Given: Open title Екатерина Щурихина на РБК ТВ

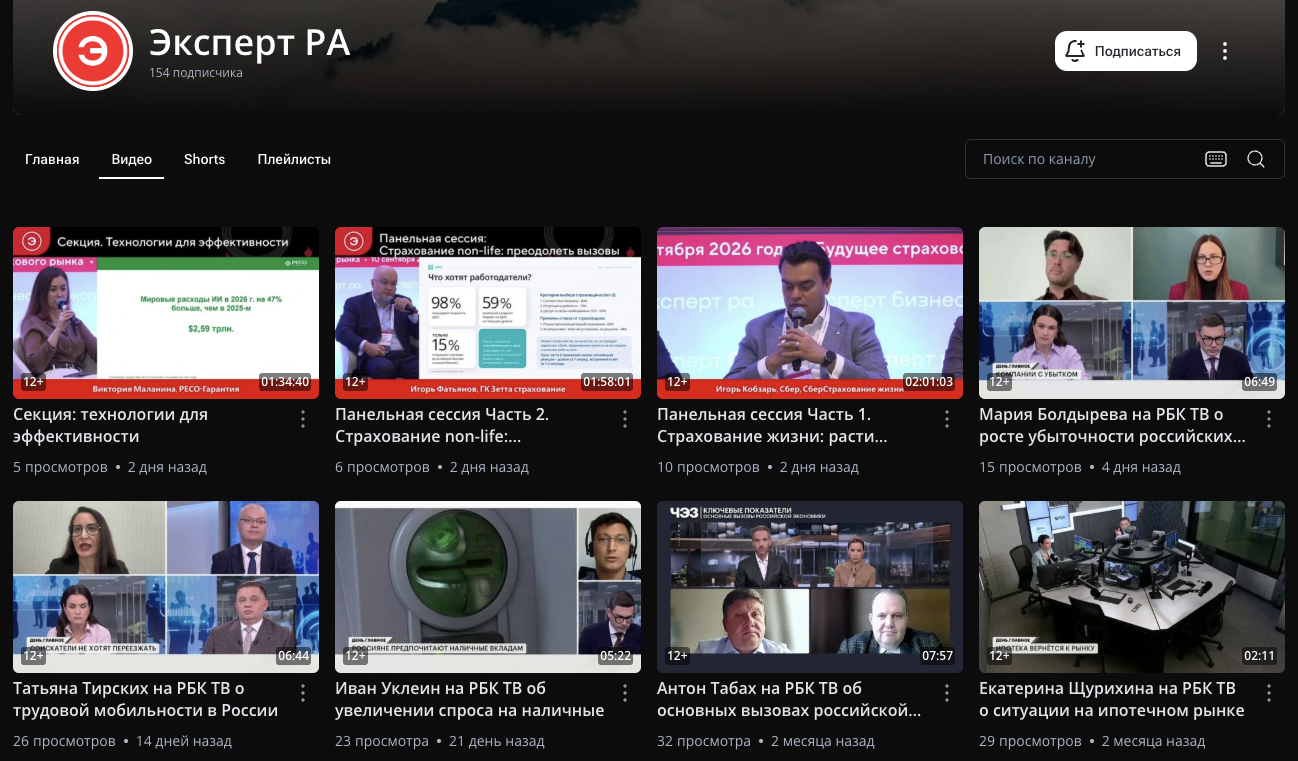Looking at the screenshot, I should tap(1112, 699).
